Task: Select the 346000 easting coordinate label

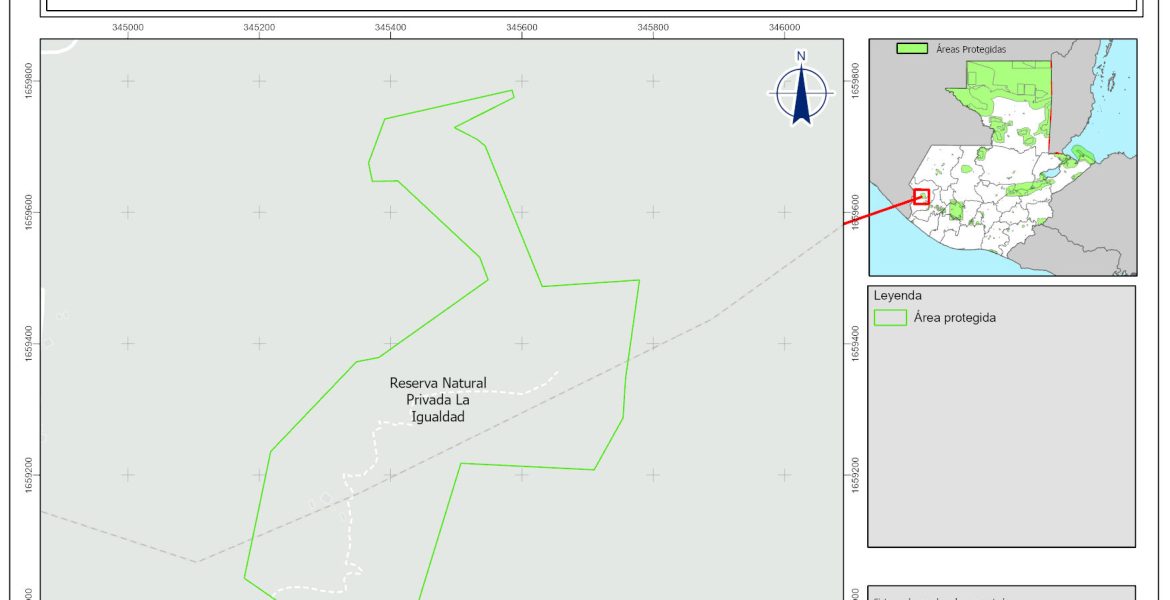Action: (783, 28)
